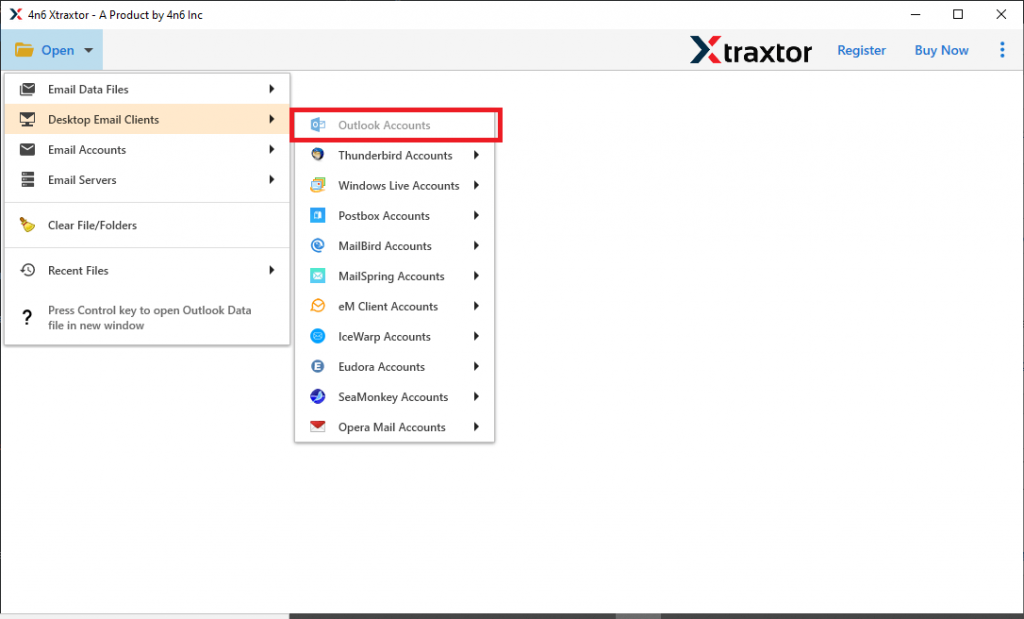Select Email Accounts menu item
Viewport: 1024px width, 619px height.
coord(147,150)
